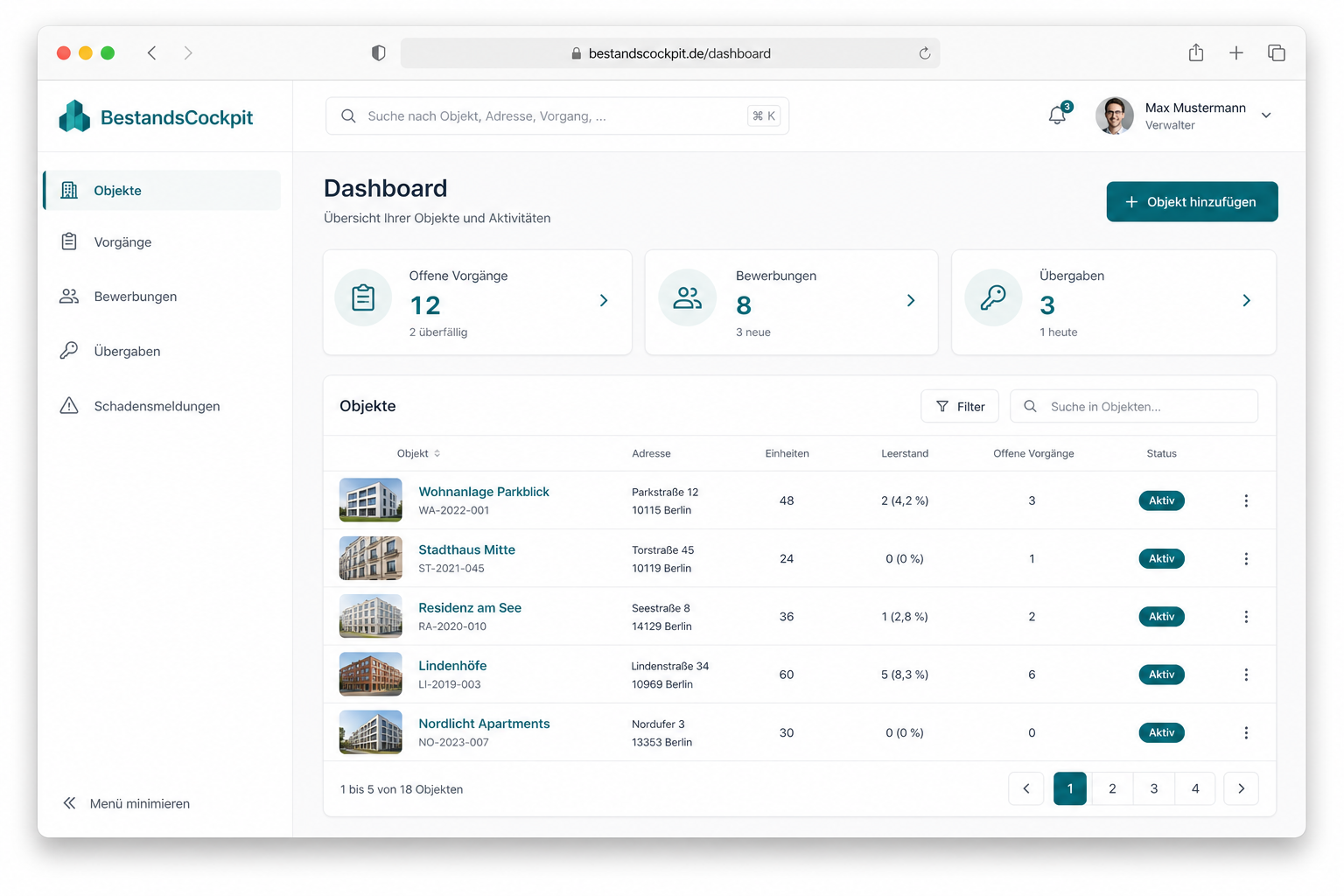Reload the page via refresh icon

point(925,53)
